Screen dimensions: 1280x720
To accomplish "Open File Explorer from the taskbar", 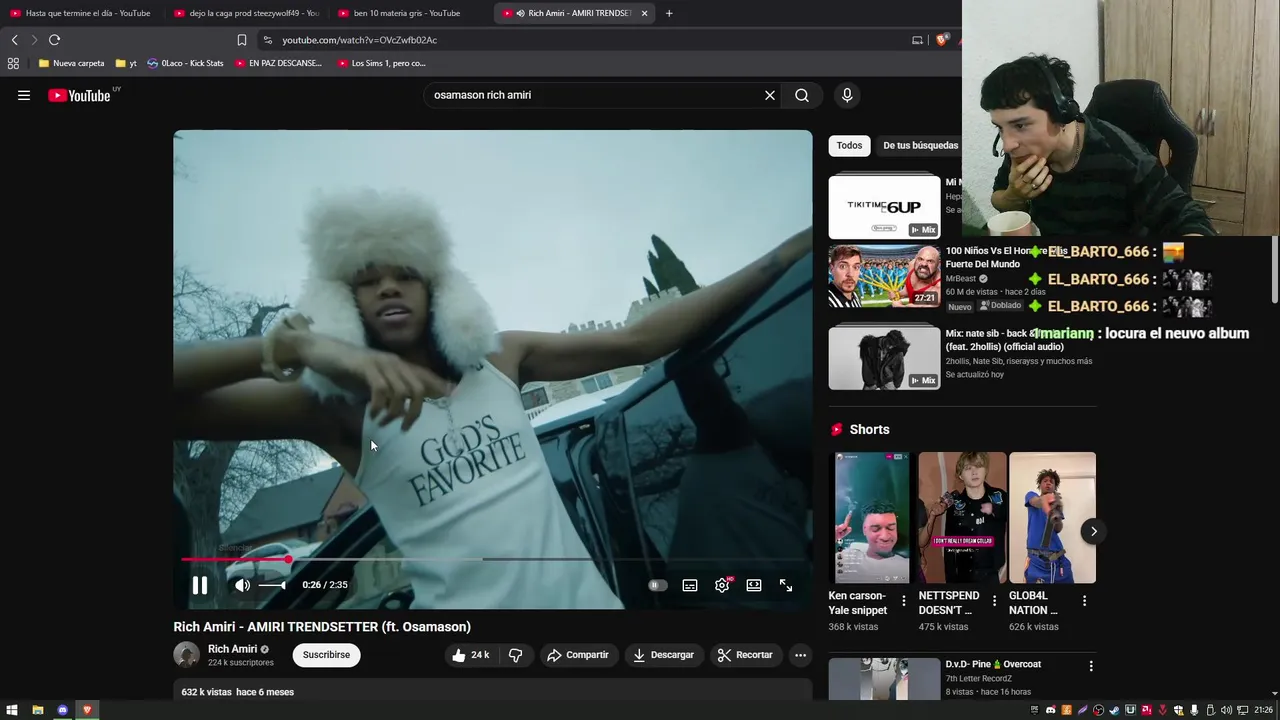I will pos(38,710).
